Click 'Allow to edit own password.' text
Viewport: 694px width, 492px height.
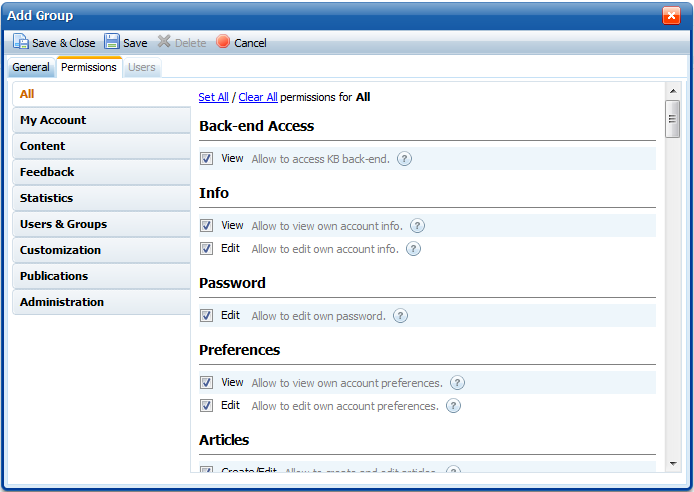[318, 316]
